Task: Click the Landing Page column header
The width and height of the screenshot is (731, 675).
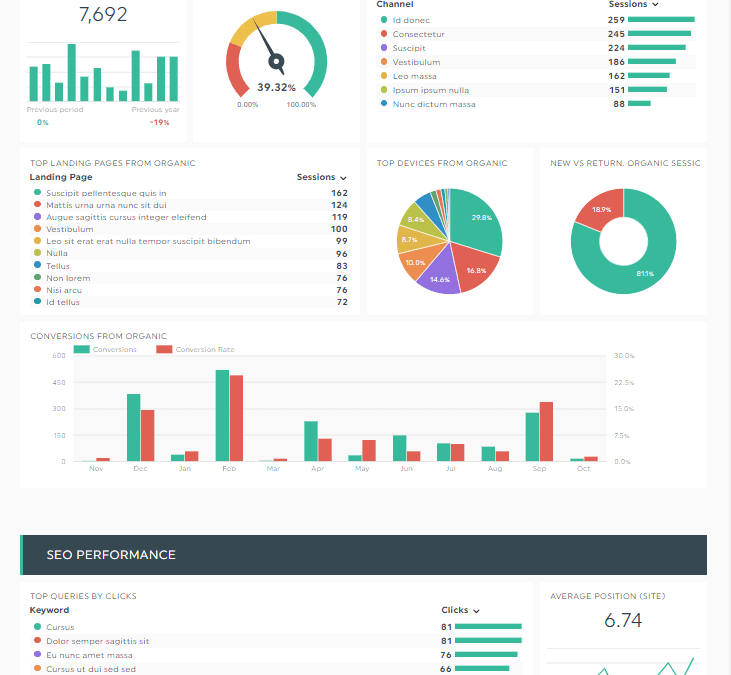Action: 61,177
